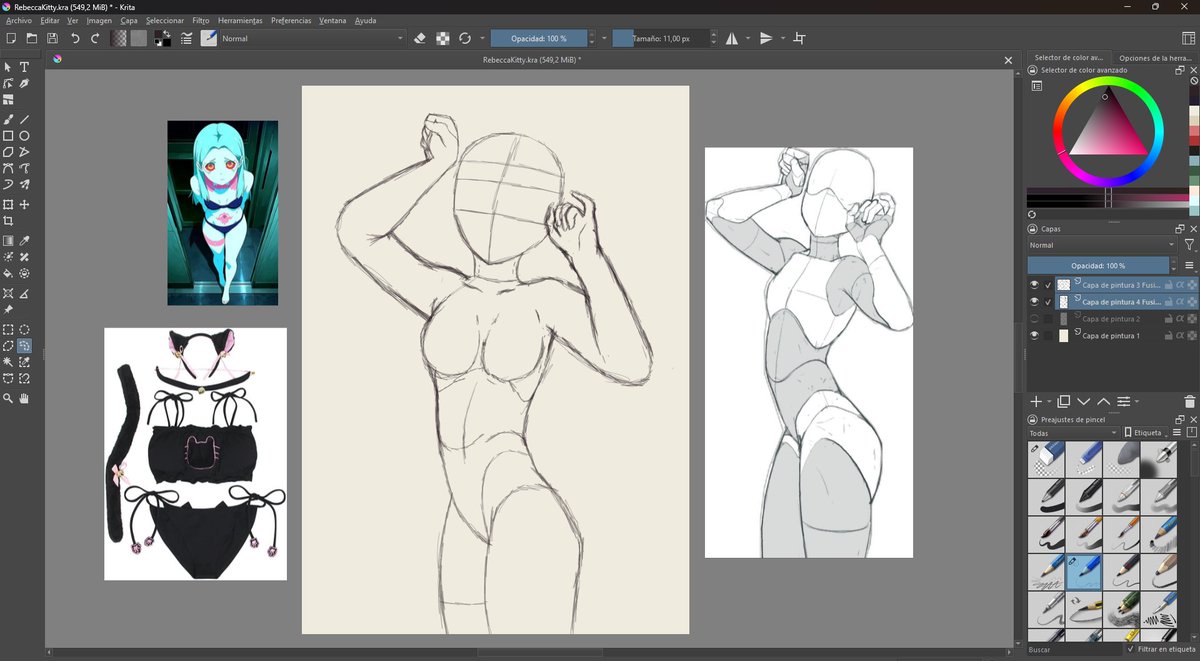This screenshot has height=661, width=1200.
Task: Open the Preferencias menu
Action: [291, 20]
